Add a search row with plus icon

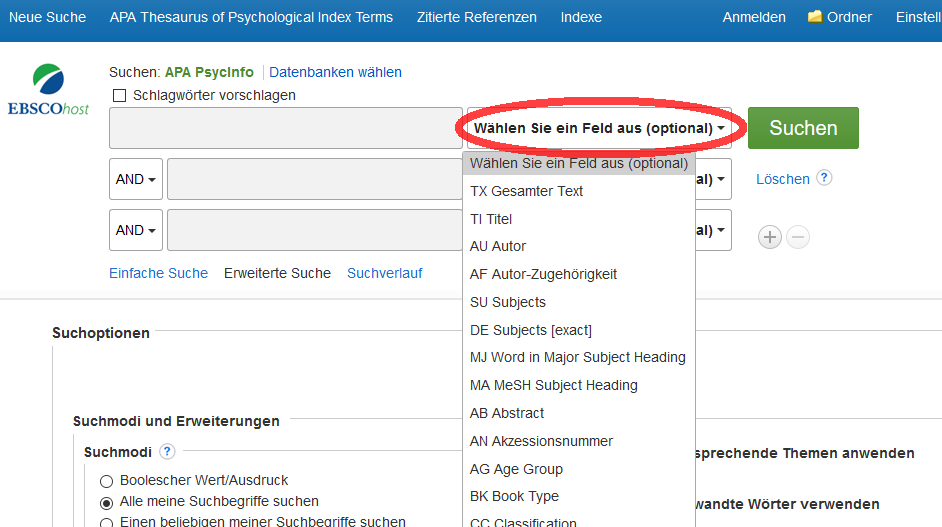(x=769, y=237)
